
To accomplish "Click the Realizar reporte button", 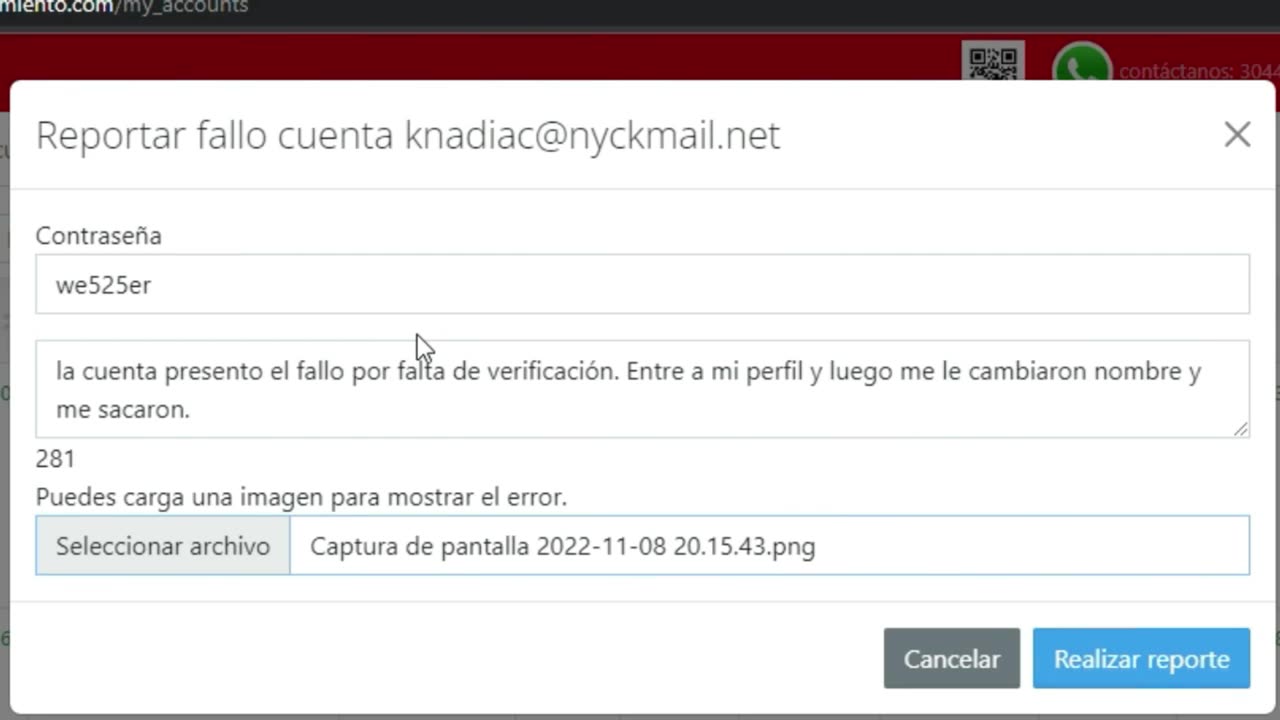I will click(x=1141, y=659).
